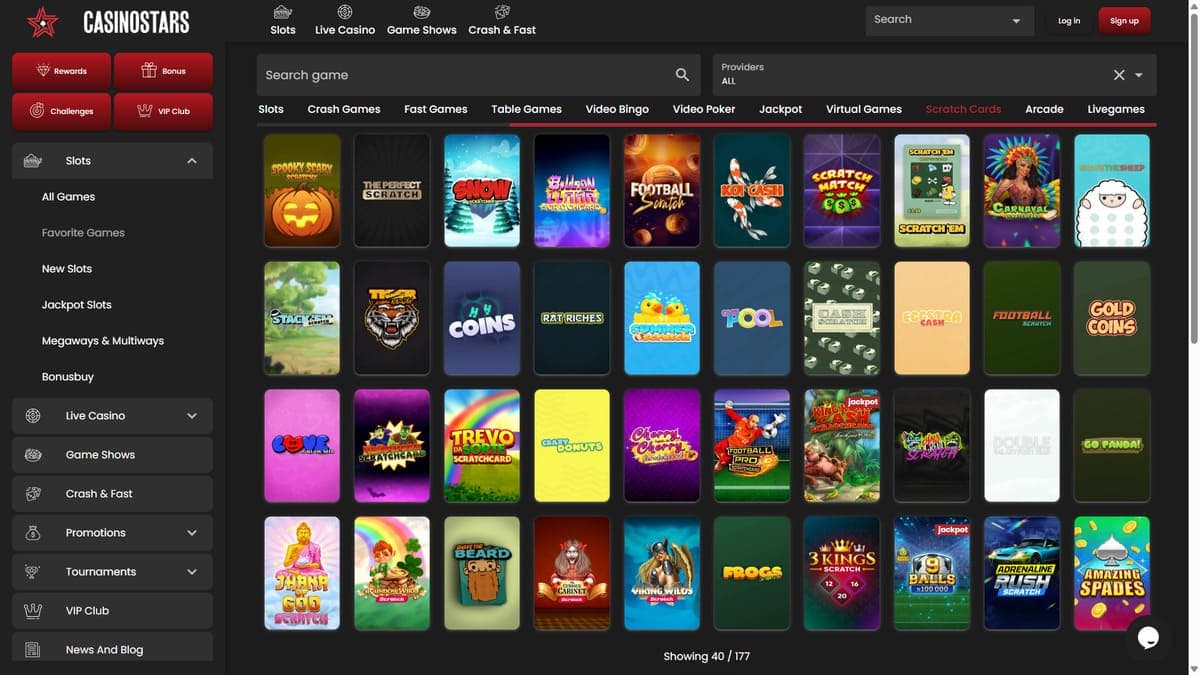Select the Fast Games tab
Viewport: 1200px width, 675px height.
(436, 109)
